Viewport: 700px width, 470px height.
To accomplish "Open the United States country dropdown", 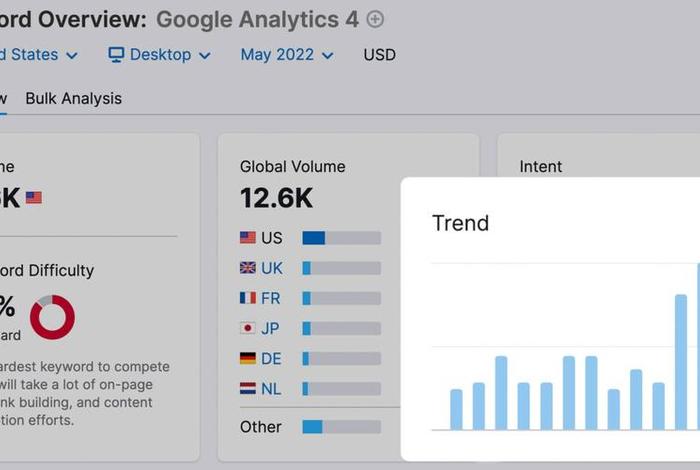I will pyautogui.click(x=38, y=55).
